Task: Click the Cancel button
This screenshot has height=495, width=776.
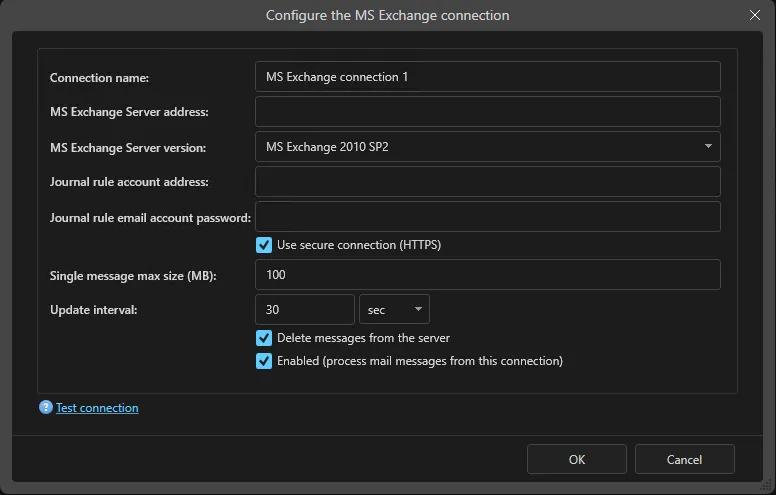Action: 684,459
